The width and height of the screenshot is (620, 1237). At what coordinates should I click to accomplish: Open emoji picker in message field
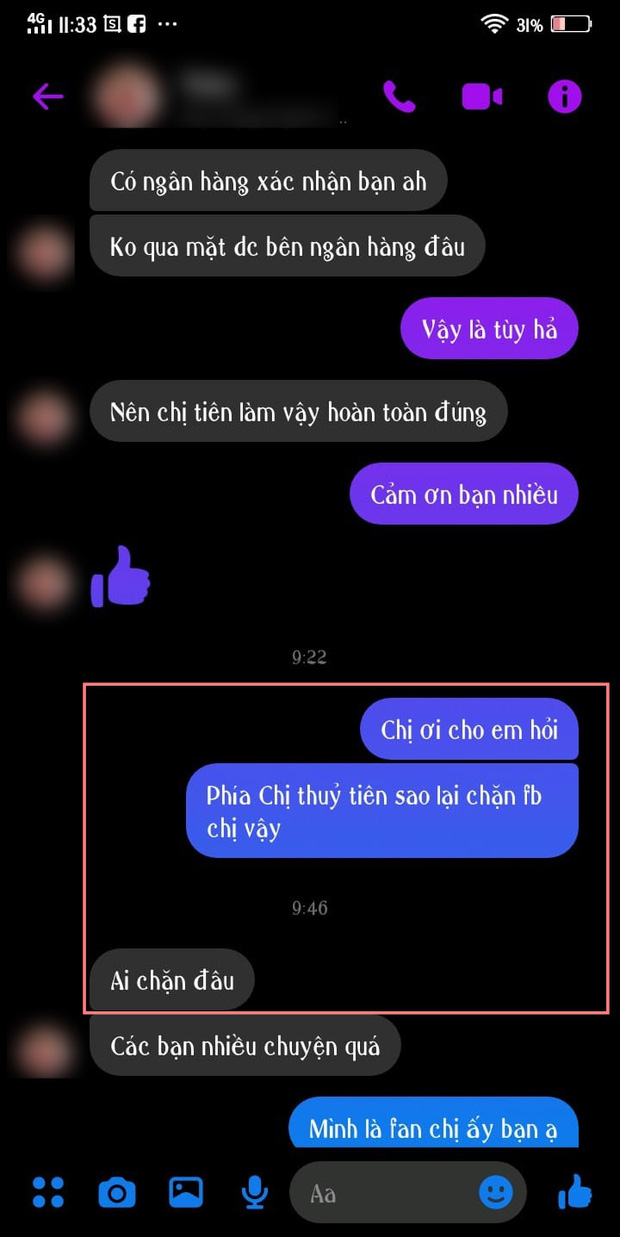pyautogui.click(x=496, y=1192)
